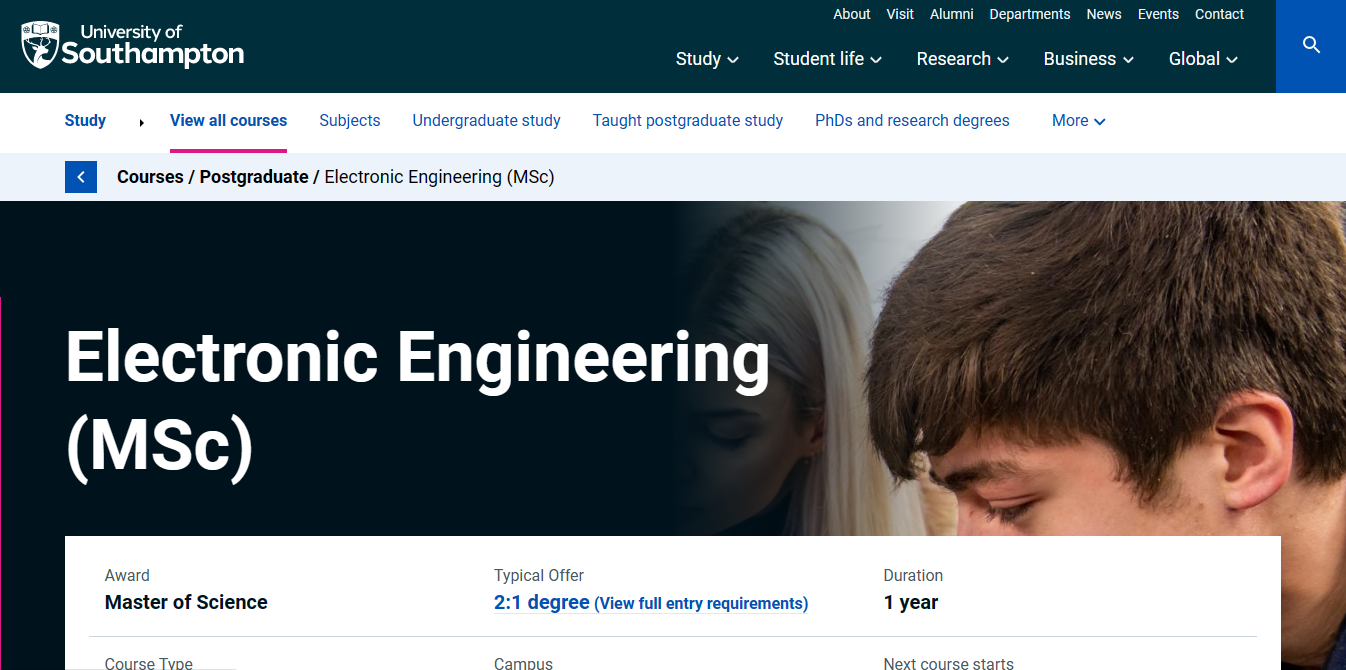Expand the Study dropdown menu
The height and width of the screenshot is (670, 1346).
tap(707, 59)
